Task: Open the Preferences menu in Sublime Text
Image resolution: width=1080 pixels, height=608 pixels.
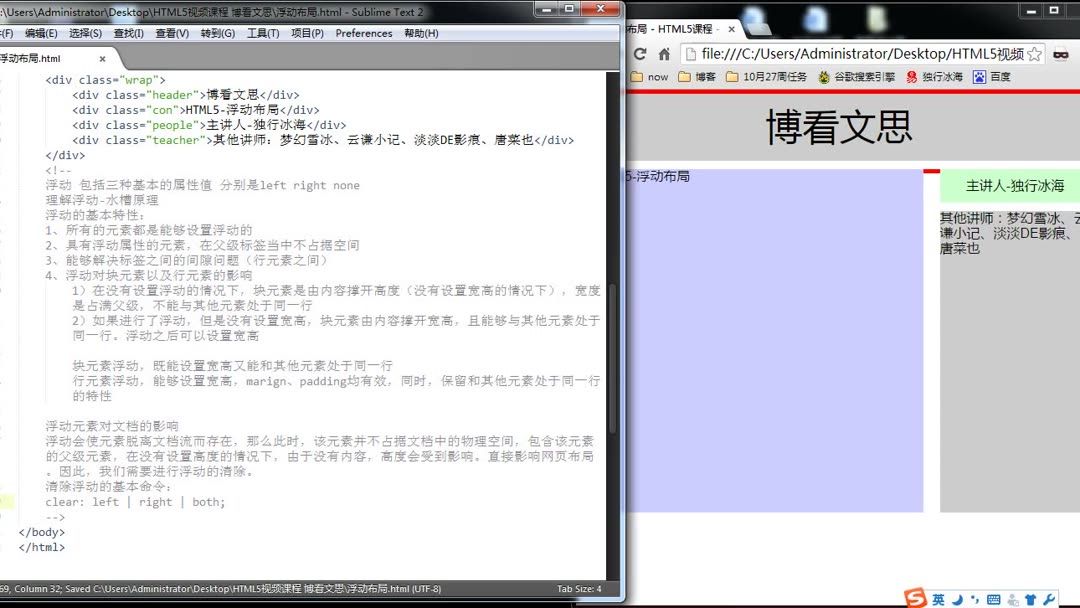Action: pos(363,33)
